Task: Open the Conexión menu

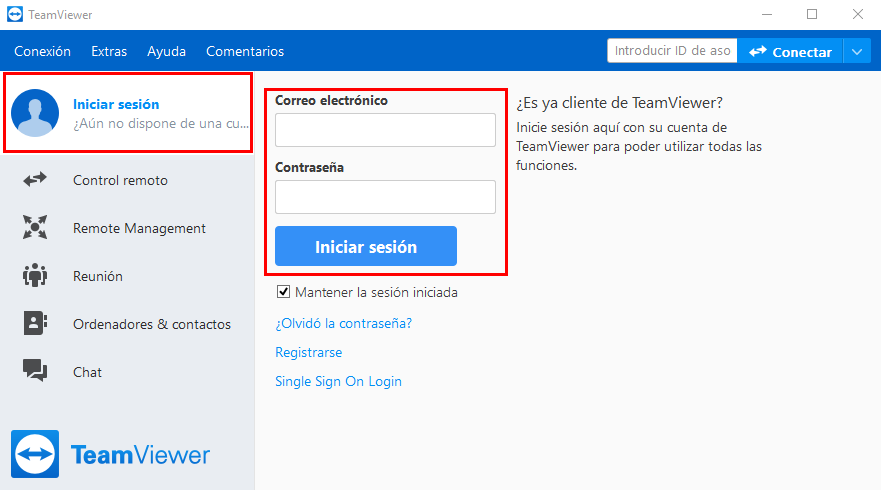Action: click(x=42, y=51)
